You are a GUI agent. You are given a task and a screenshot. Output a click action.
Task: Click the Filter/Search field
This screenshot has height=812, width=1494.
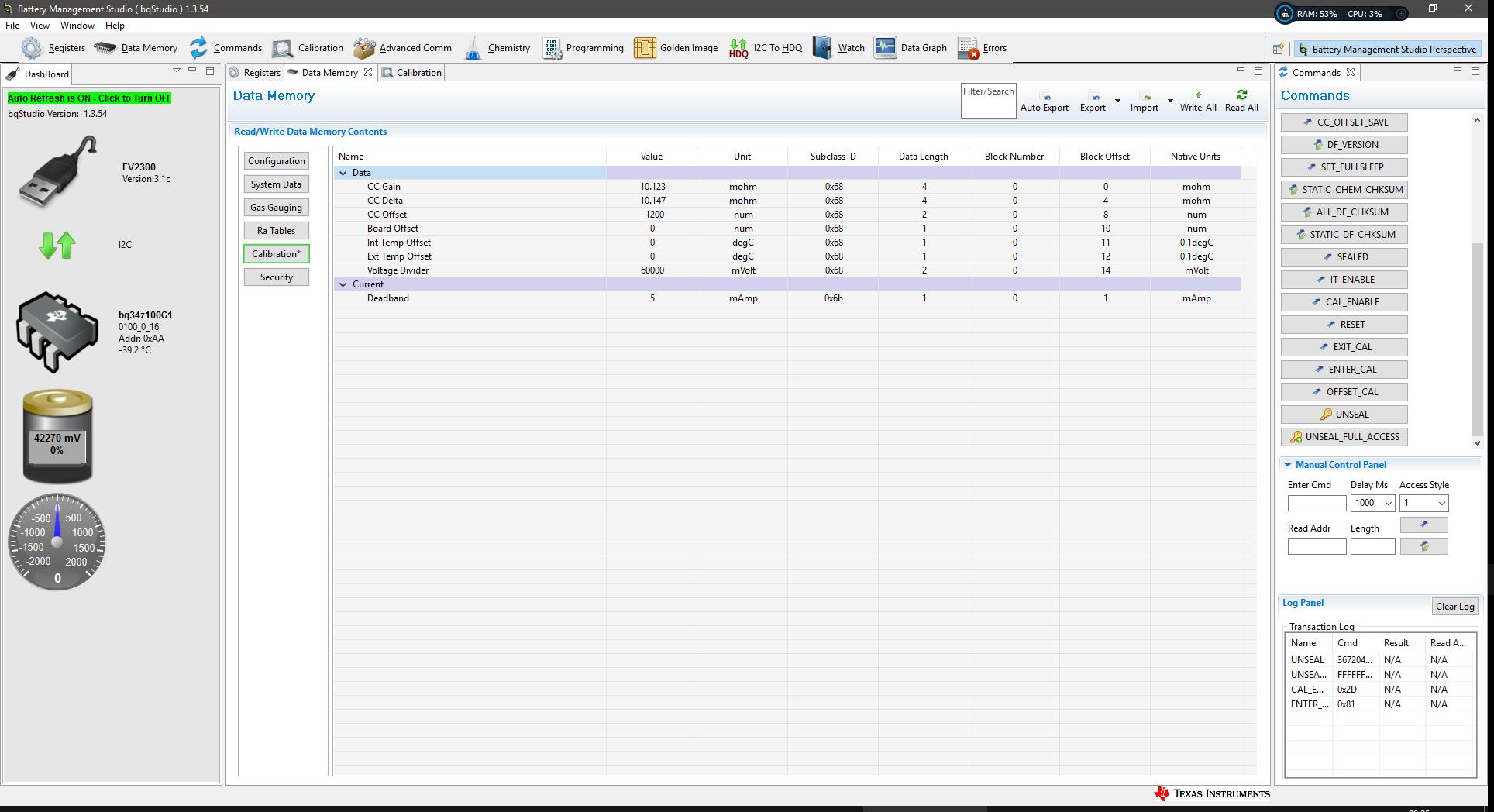pyautogui.click(x=988, y=101)
